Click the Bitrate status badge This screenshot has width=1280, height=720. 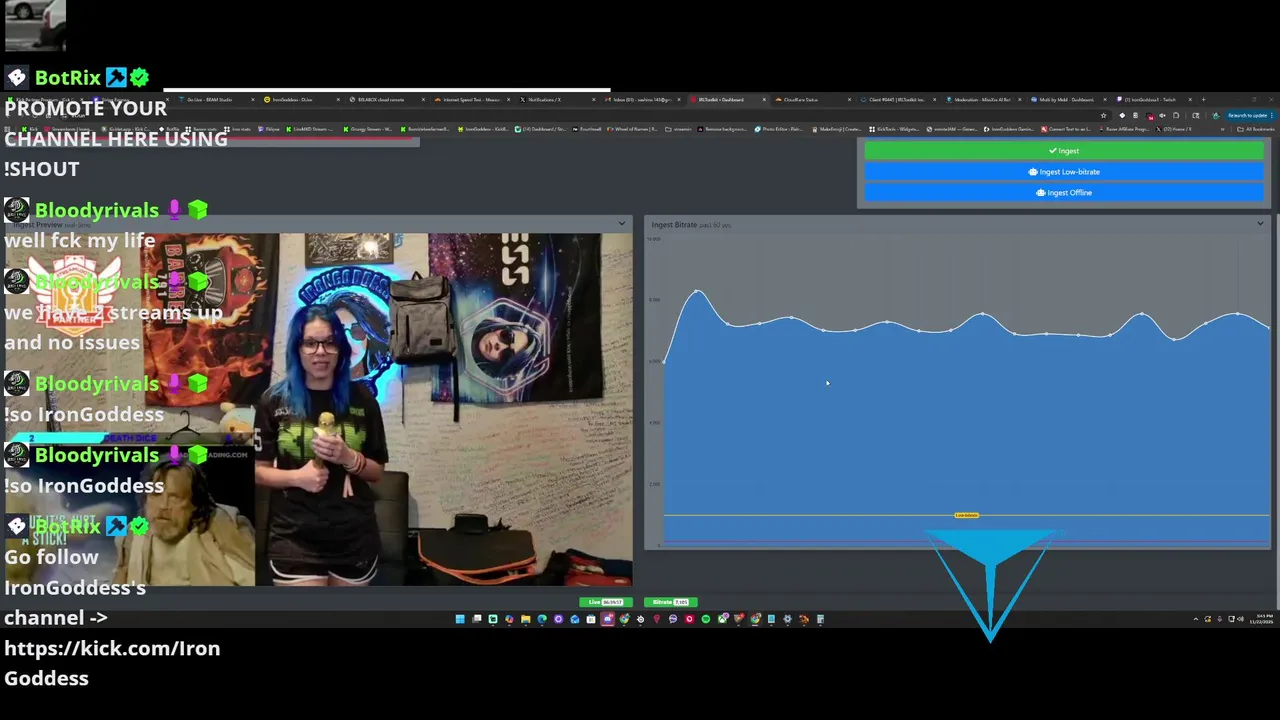[670, 602]
